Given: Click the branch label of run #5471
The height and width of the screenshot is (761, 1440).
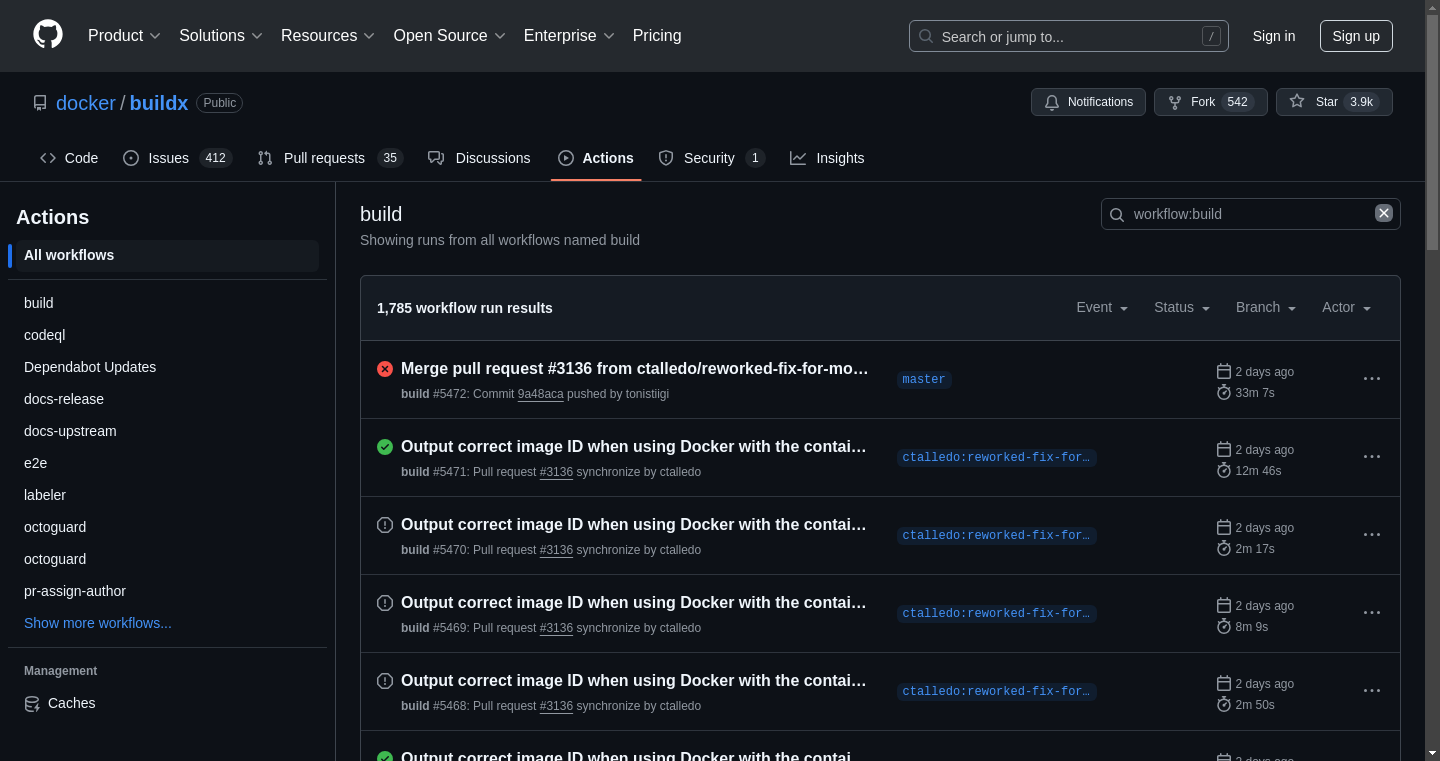Looking at the screenshot, I should click(x=997, y=457).
